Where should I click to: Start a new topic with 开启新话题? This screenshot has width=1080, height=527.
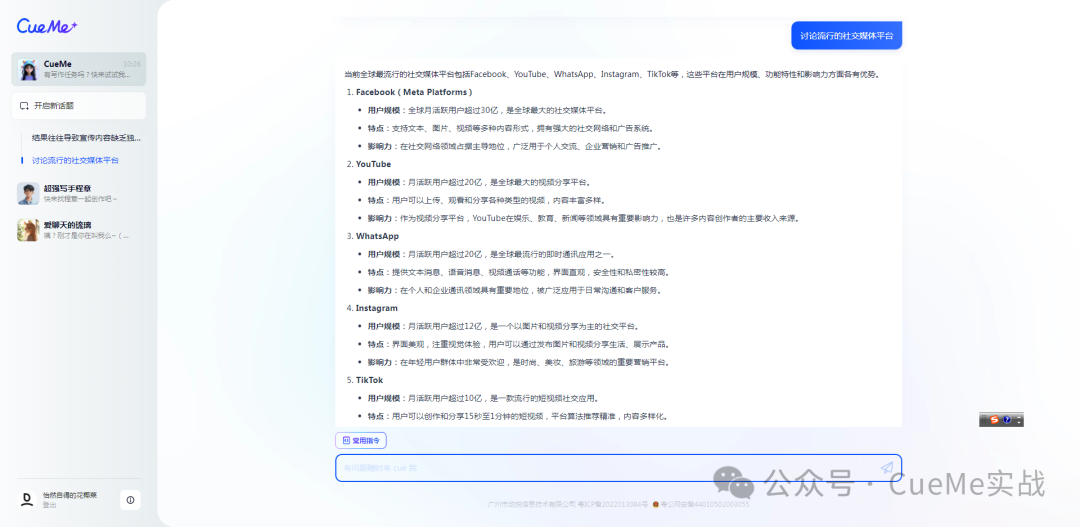point(79,106)
